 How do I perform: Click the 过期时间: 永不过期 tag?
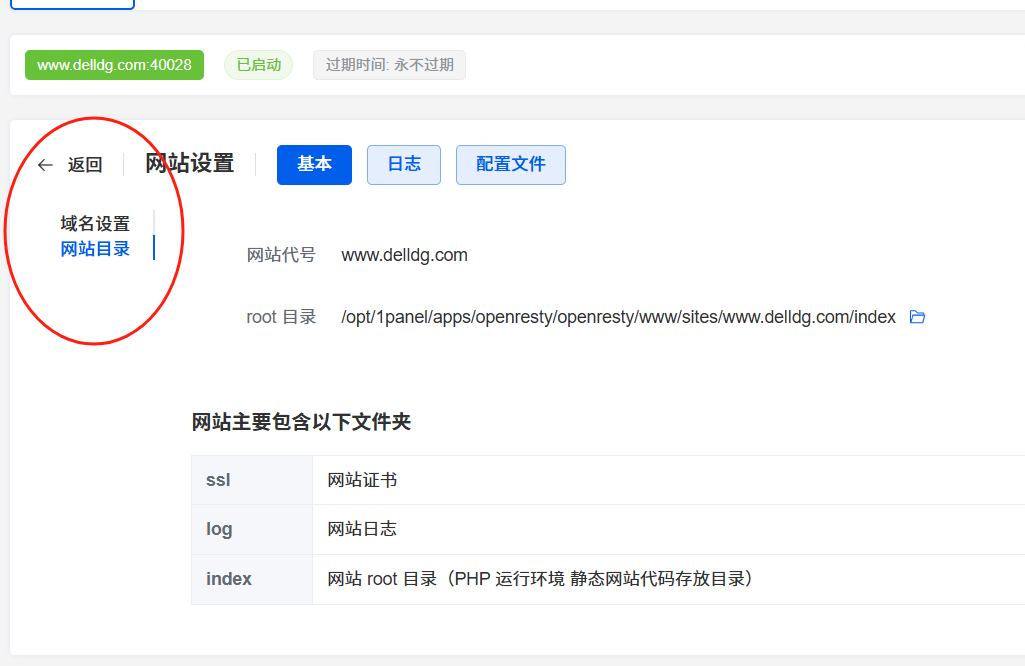pyautogui.click(x=389, y=65)
